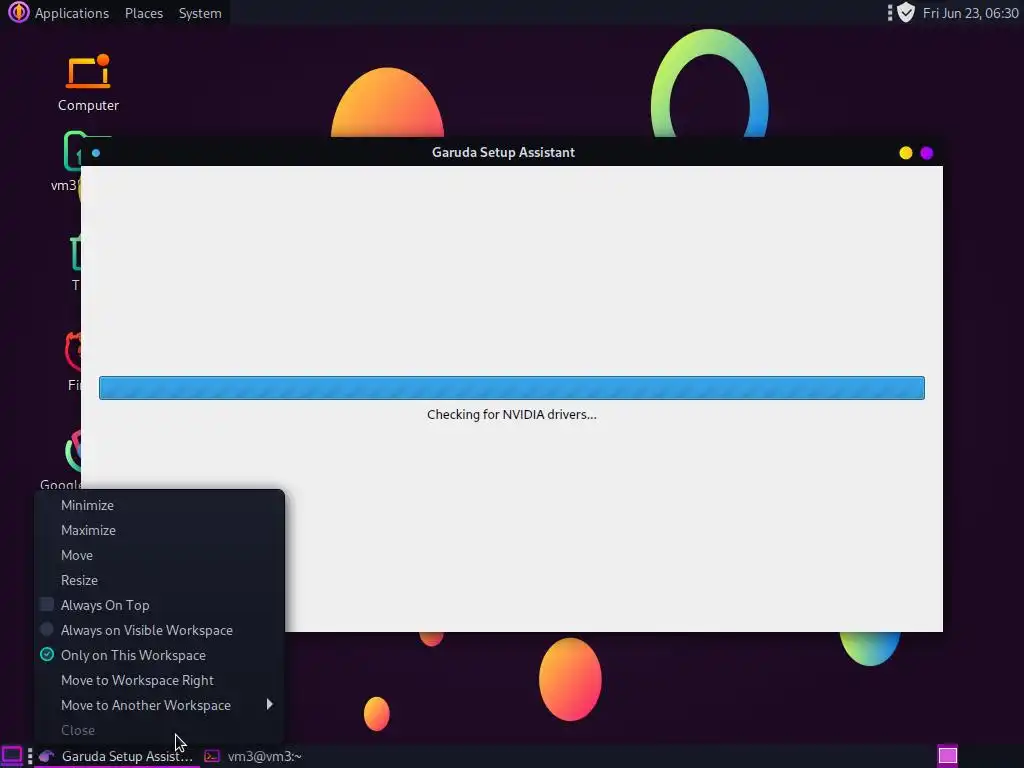Click the panel handle dots beside the shield

[889, 12]
